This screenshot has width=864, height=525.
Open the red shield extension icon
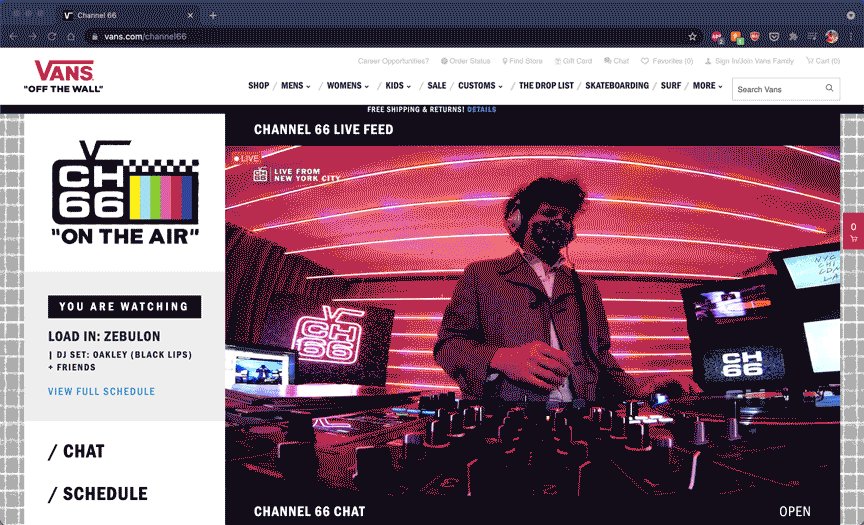755,36
